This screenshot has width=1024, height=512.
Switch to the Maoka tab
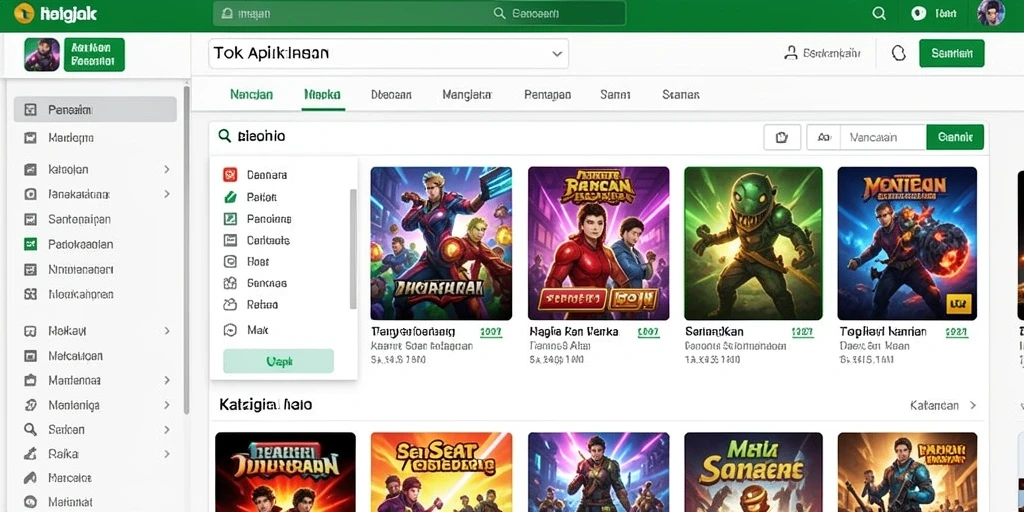coord(323,95)
